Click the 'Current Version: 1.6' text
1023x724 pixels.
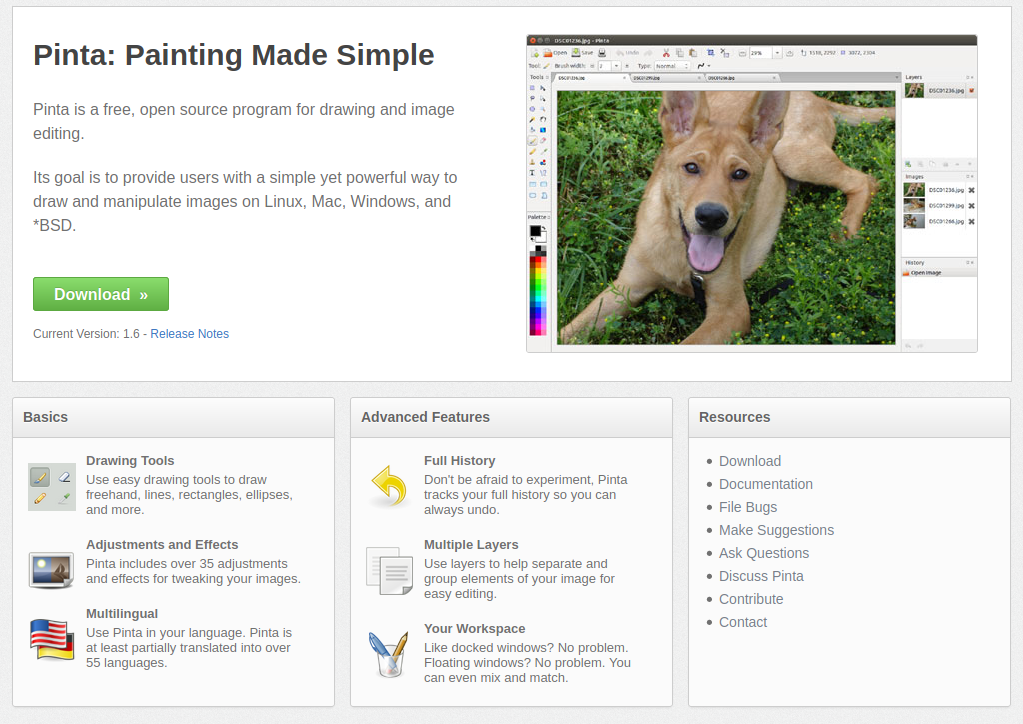click(x=87, y=334)
